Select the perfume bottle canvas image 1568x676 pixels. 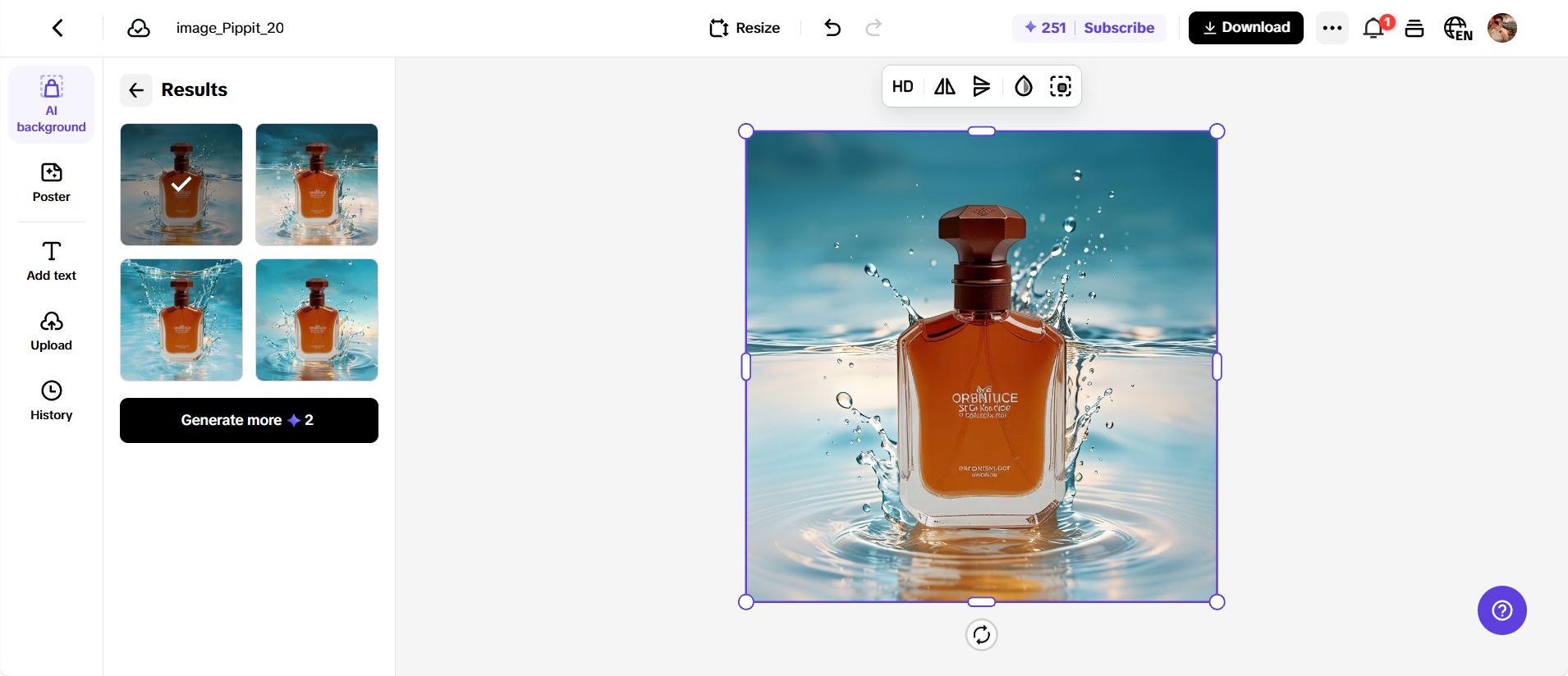click(x=982, y=367)
